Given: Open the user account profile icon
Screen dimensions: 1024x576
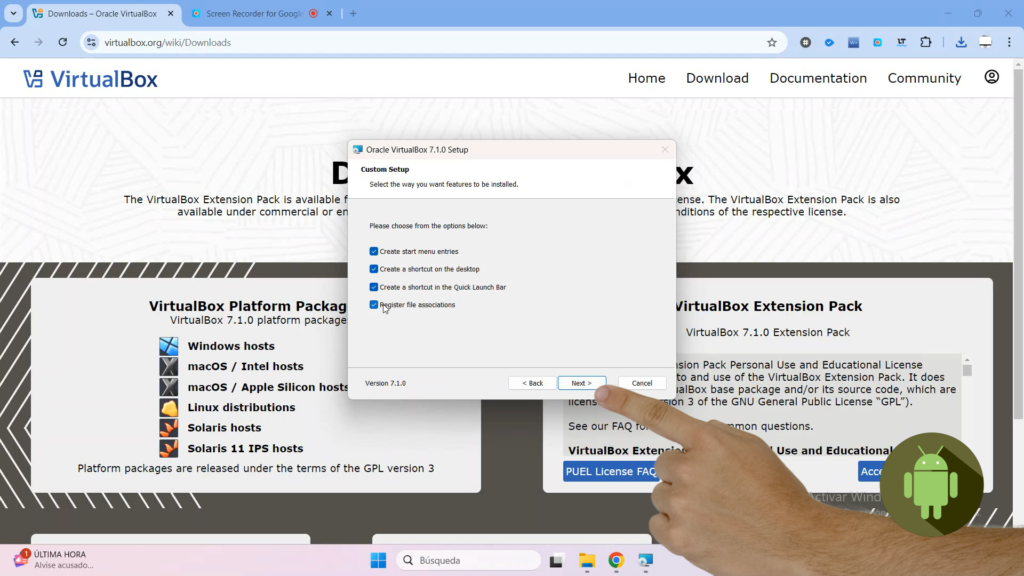Looking at the screenshot, I should pos(991,77).
